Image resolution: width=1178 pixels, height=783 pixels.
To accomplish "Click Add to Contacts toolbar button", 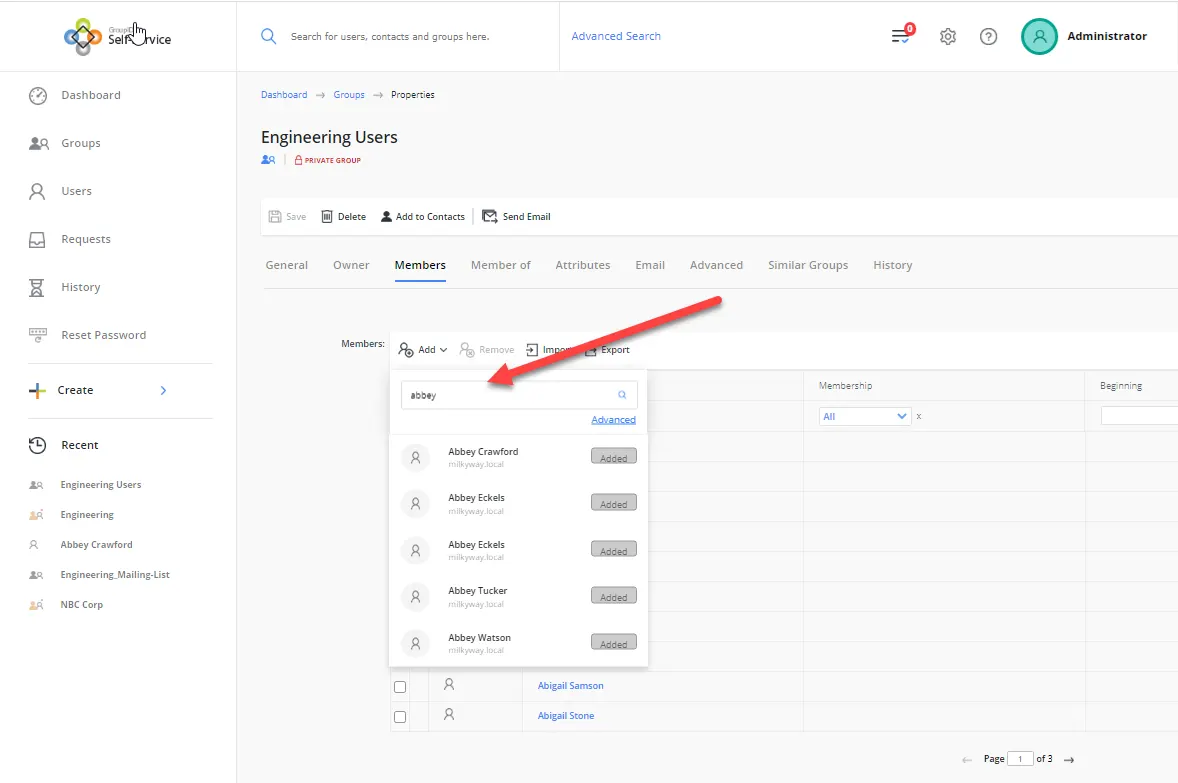I will 422,216.
